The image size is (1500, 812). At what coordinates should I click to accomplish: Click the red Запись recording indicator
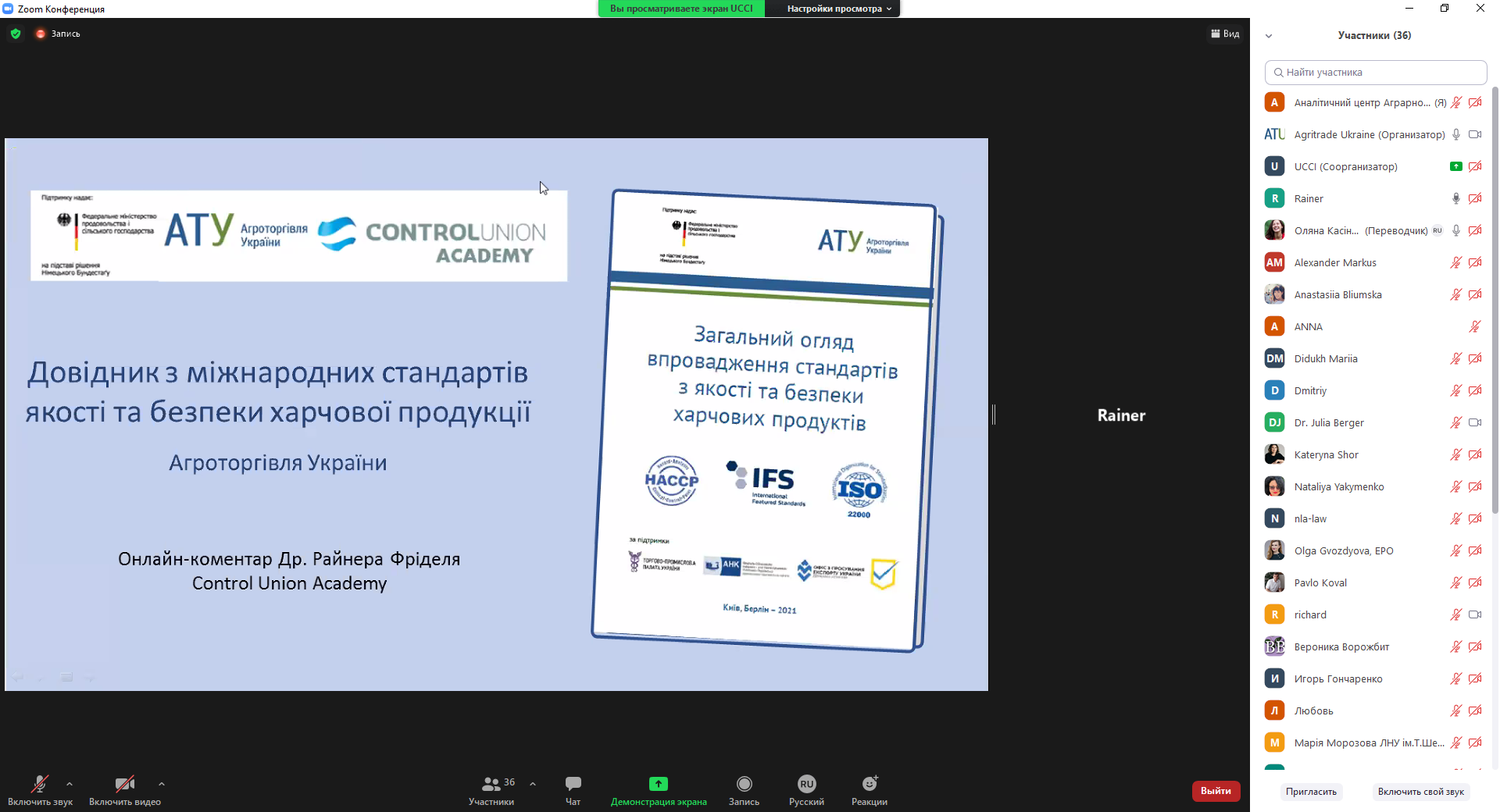[x=58, y=34]
